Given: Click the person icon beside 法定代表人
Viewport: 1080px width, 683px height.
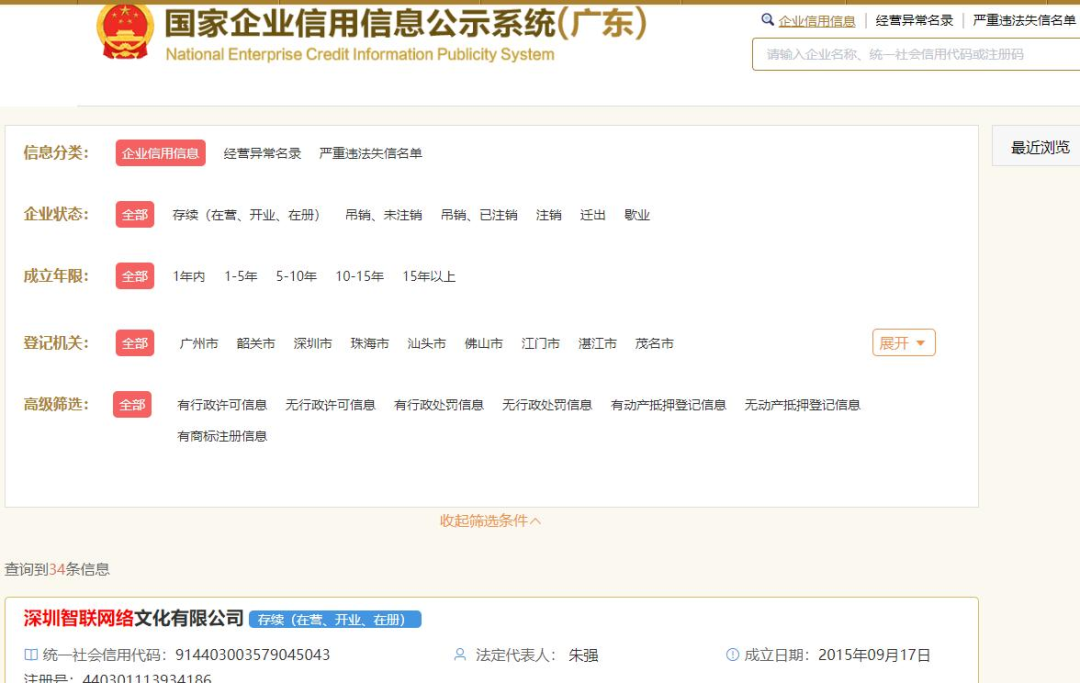Looking at the screenshot, I should (459, 656).
